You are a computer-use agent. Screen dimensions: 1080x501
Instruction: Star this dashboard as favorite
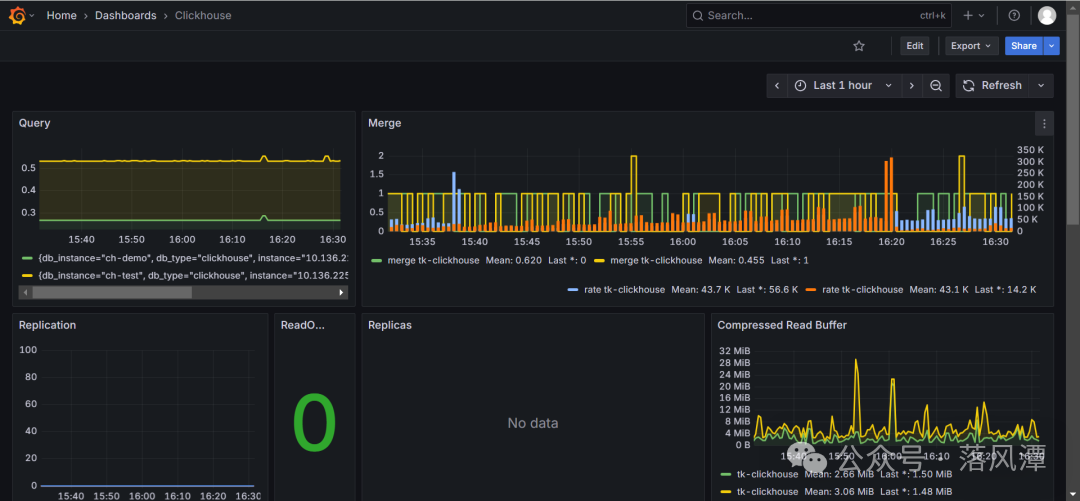859,46
